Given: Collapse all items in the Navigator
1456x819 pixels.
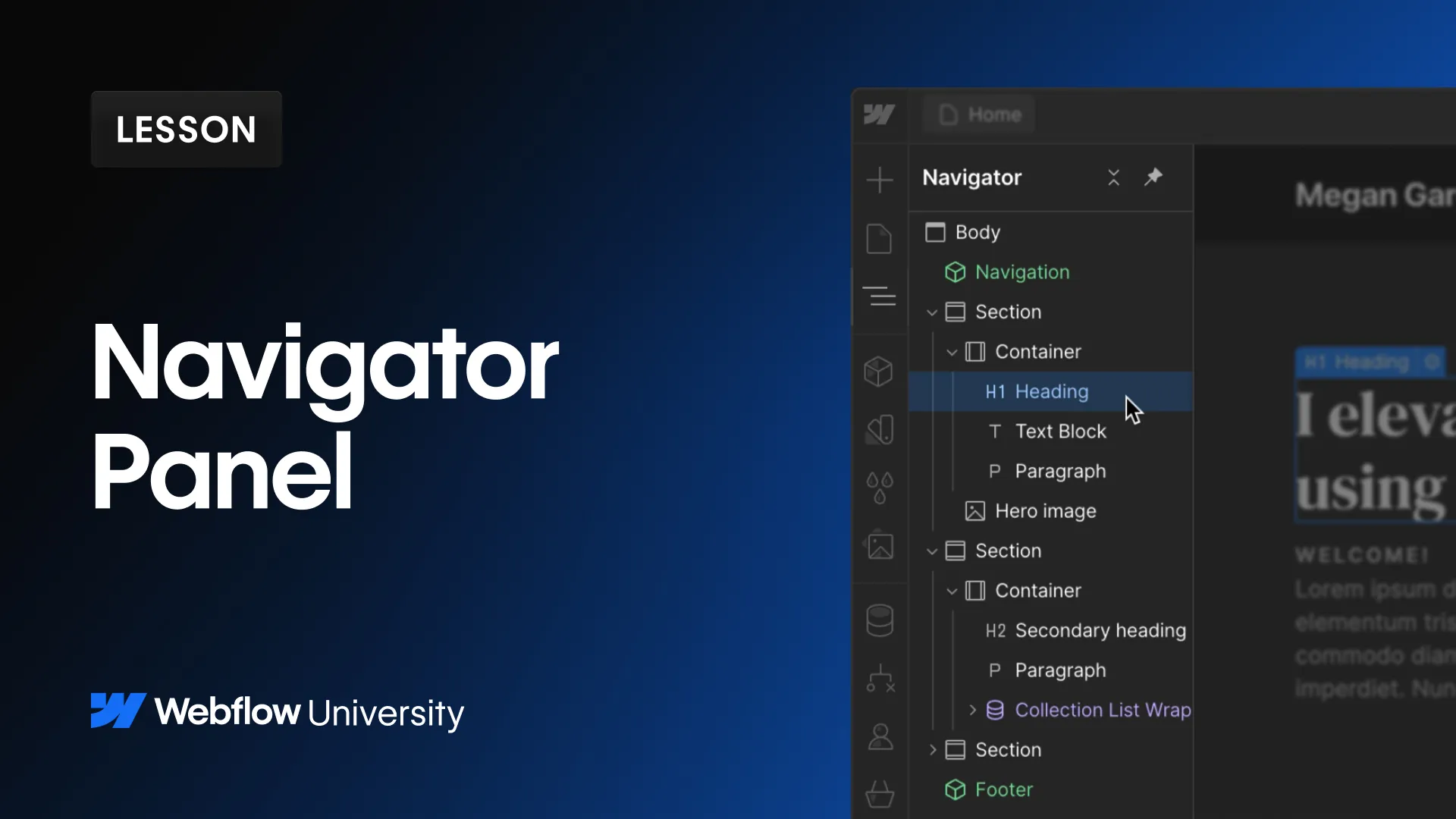Looking at the screenshot, I should (x=1113, y=177).
